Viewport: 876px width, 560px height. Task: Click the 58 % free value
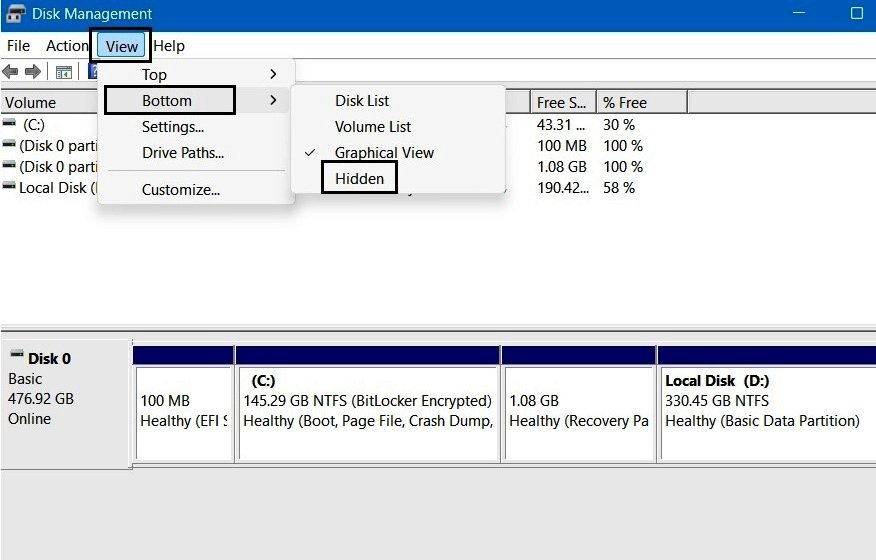tap(618, 188)
